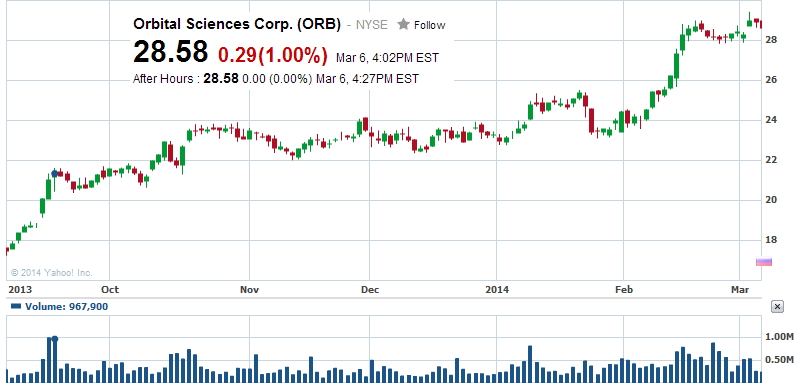Viewport: 807px width, 386px height.
Task: Select the 2014 label on time axis
Action: click(497, 290)
